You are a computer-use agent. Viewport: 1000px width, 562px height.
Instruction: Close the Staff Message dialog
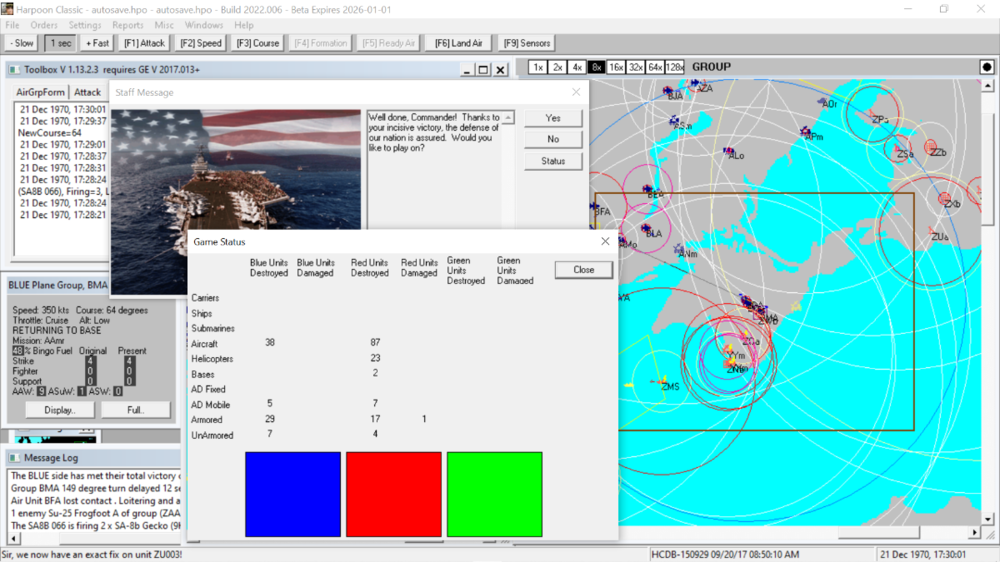[x=576, y=92]
